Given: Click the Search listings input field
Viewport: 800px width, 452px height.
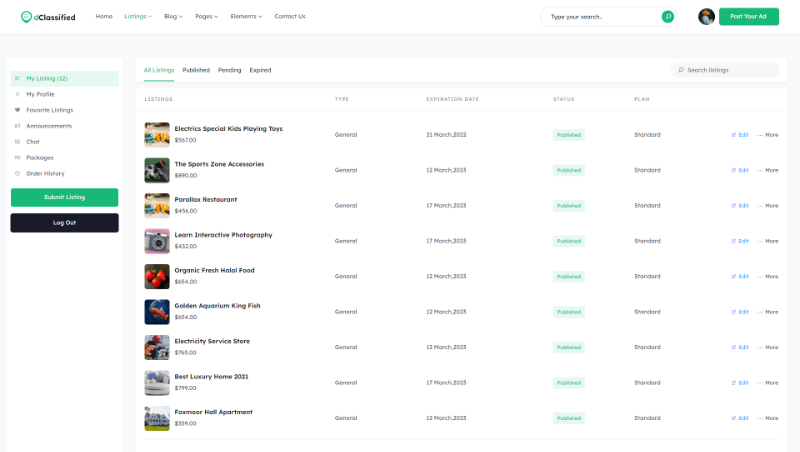Looking at the screenshot, I should pyautogui.click(x=728, y=70).
